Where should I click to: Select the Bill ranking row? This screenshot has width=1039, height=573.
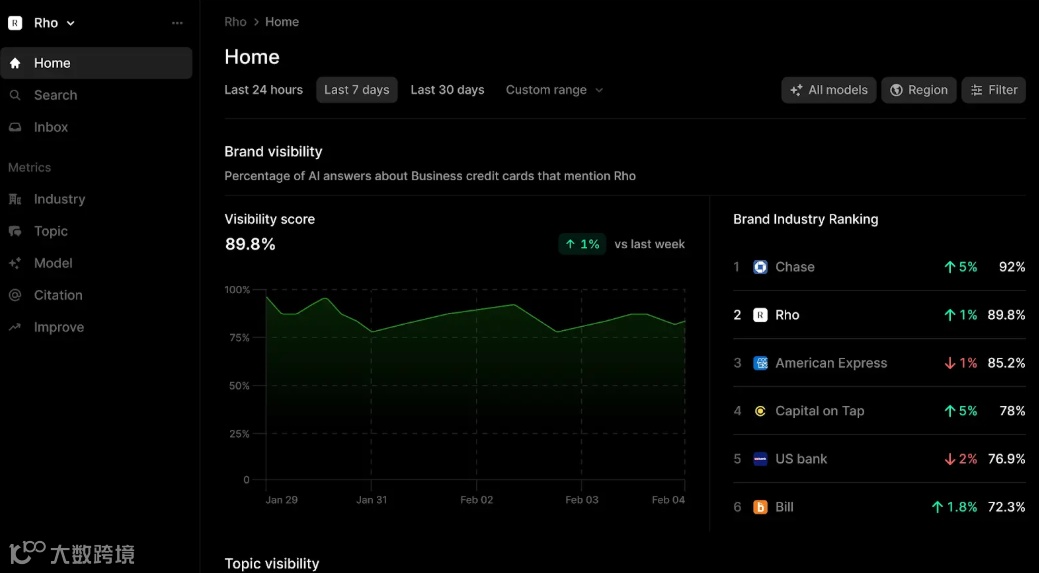point(879,507)
